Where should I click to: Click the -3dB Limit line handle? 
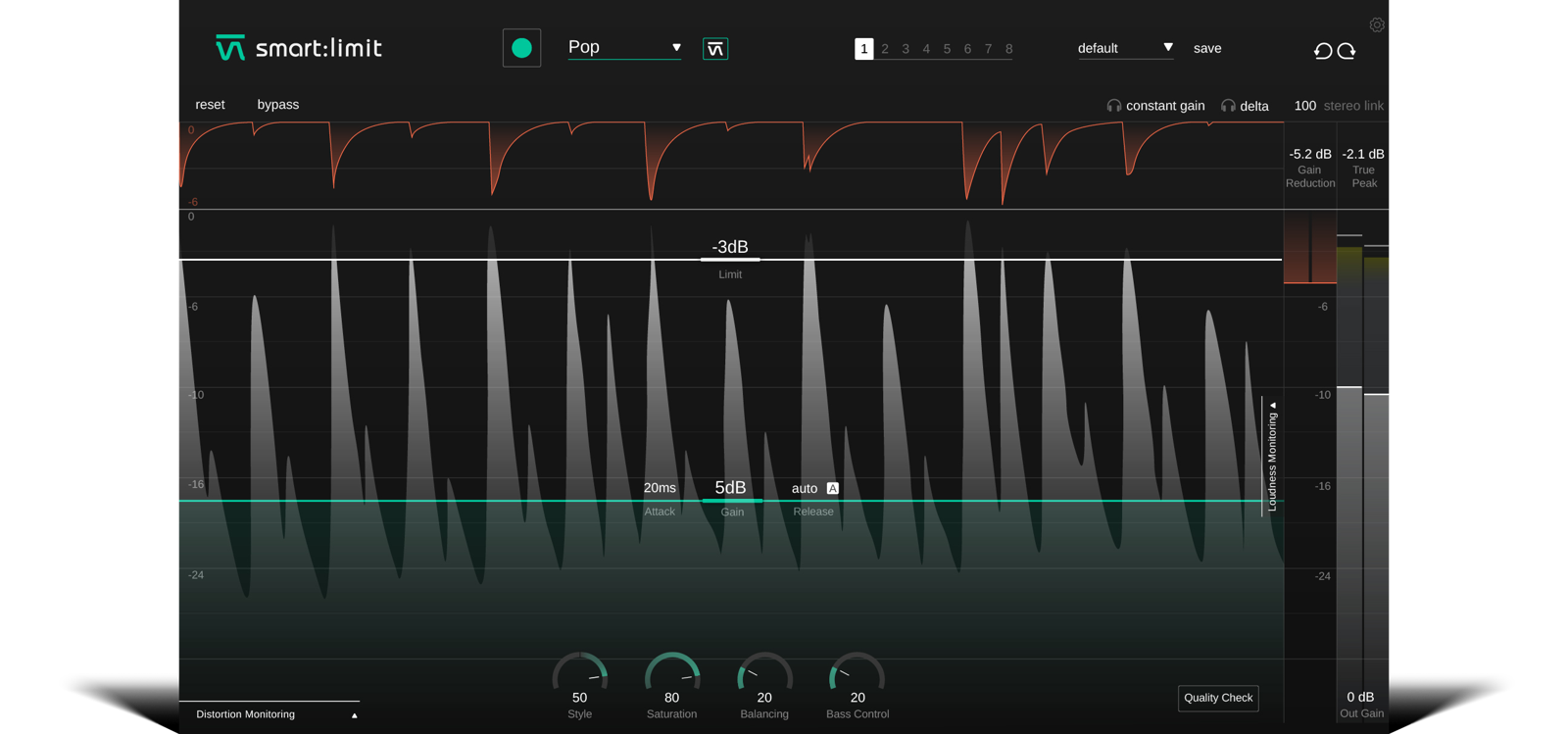730,260
